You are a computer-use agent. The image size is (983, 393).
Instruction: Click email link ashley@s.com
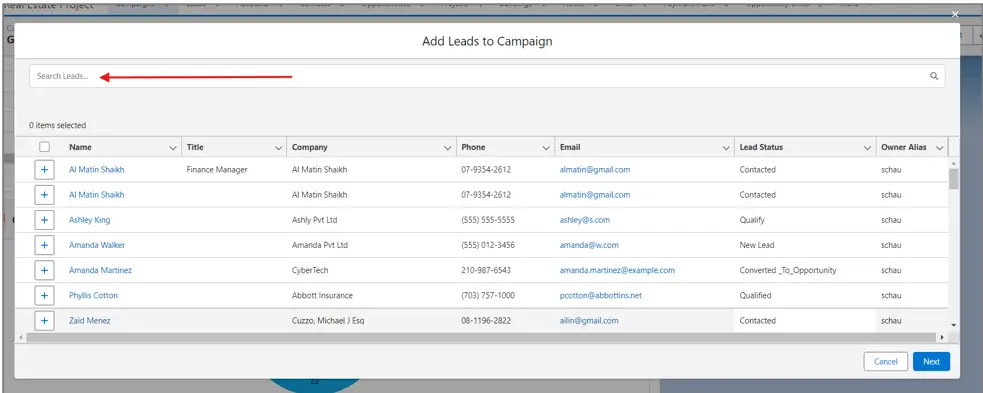[x=584, y=220]
